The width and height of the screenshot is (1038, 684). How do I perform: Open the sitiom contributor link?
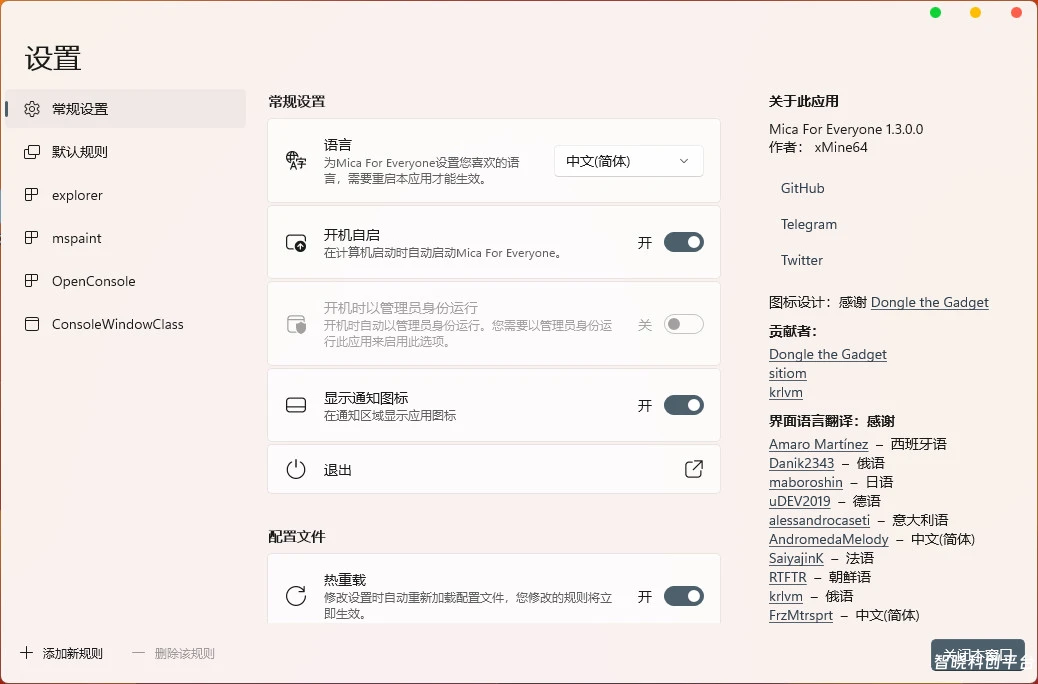coord(787,373)
